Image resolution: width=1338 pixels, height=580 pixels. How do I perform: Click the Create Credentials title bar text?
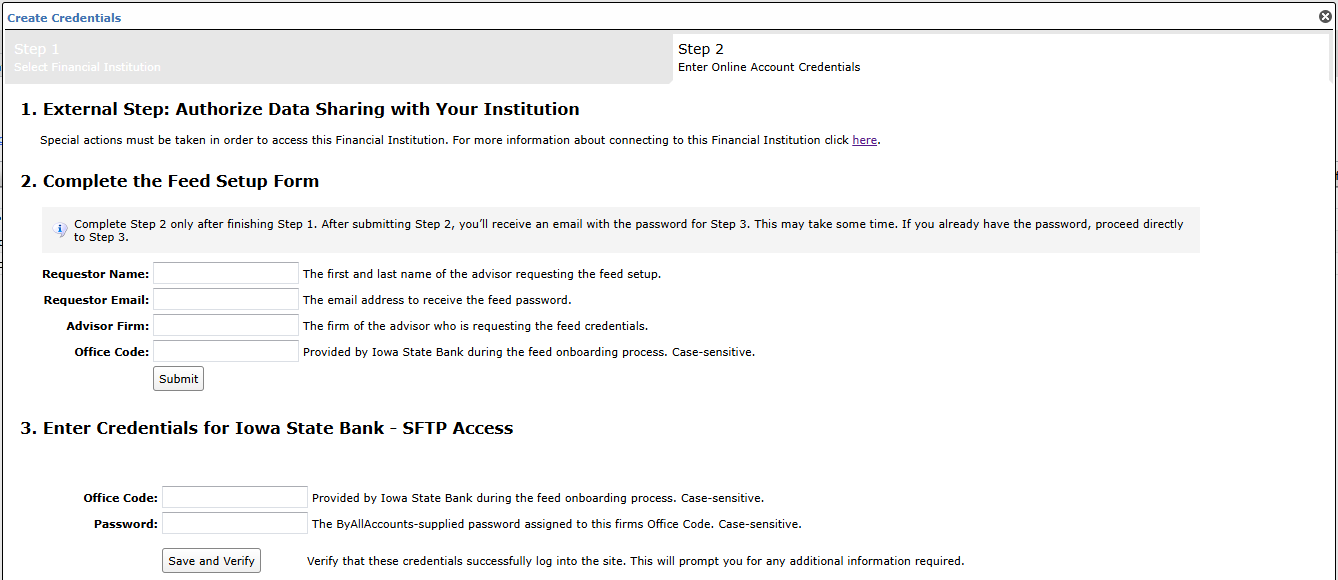64,18
